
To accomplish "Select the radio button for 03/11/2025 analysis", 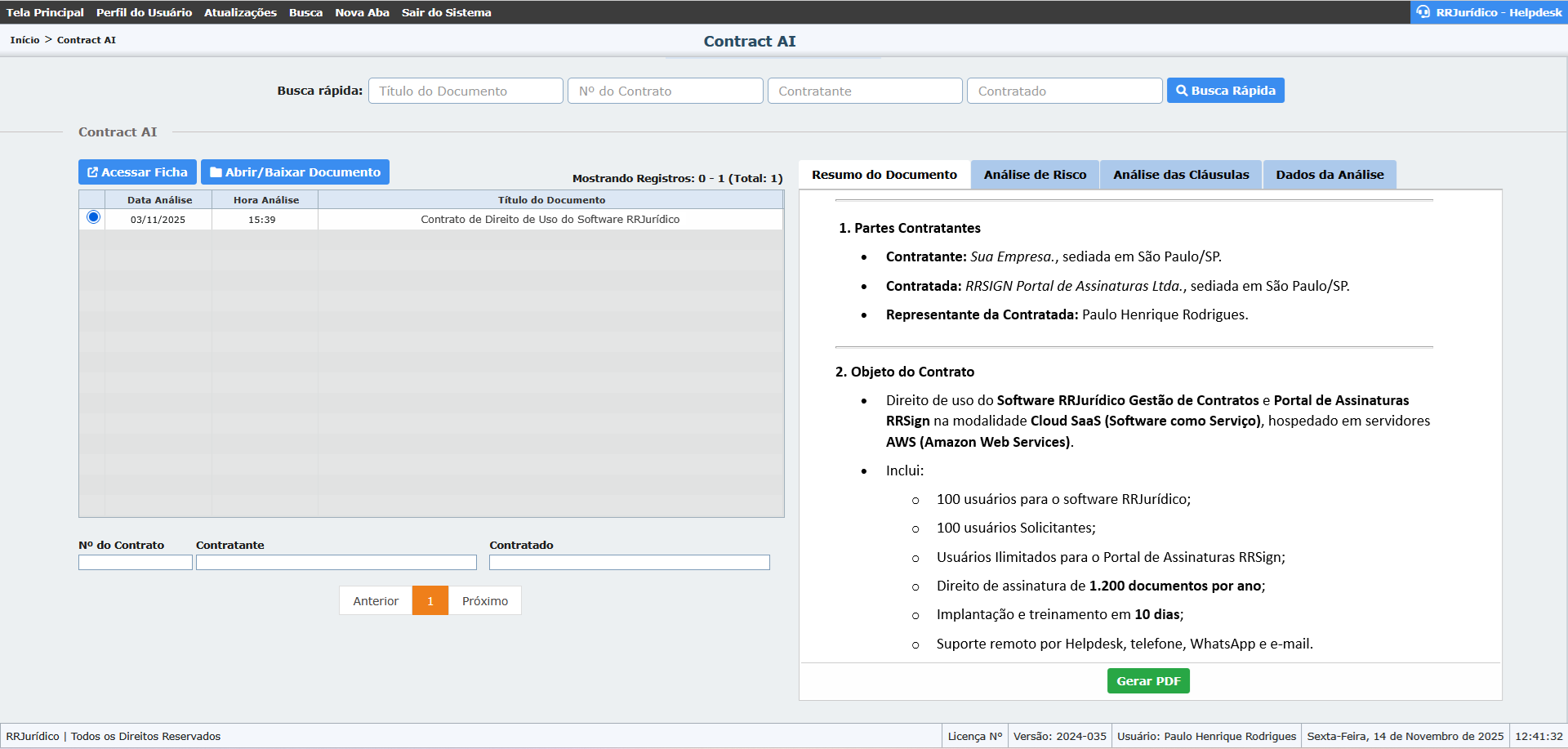I will (x=93, y=217).
